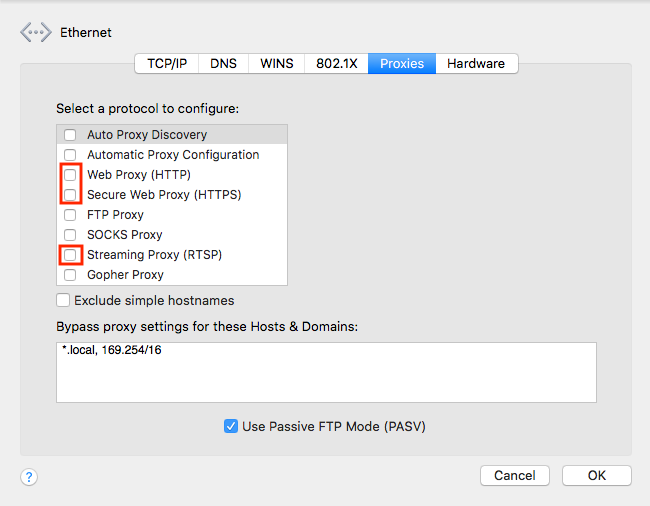Enable Streaming Proxy (RTSP) checkbox
The width and height of the screenshot is (650, 506).
(x=70, y=254)
